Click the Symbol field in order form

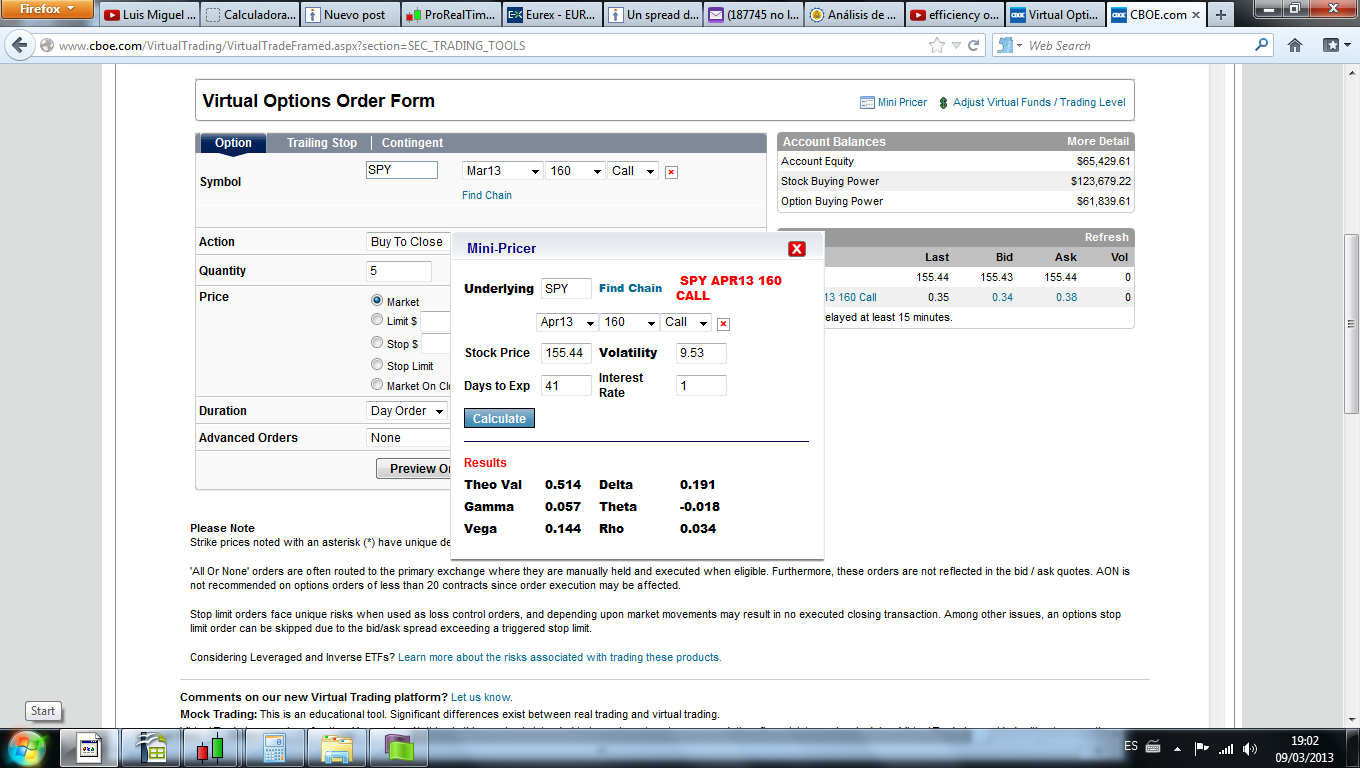click(x=402, y=170)
